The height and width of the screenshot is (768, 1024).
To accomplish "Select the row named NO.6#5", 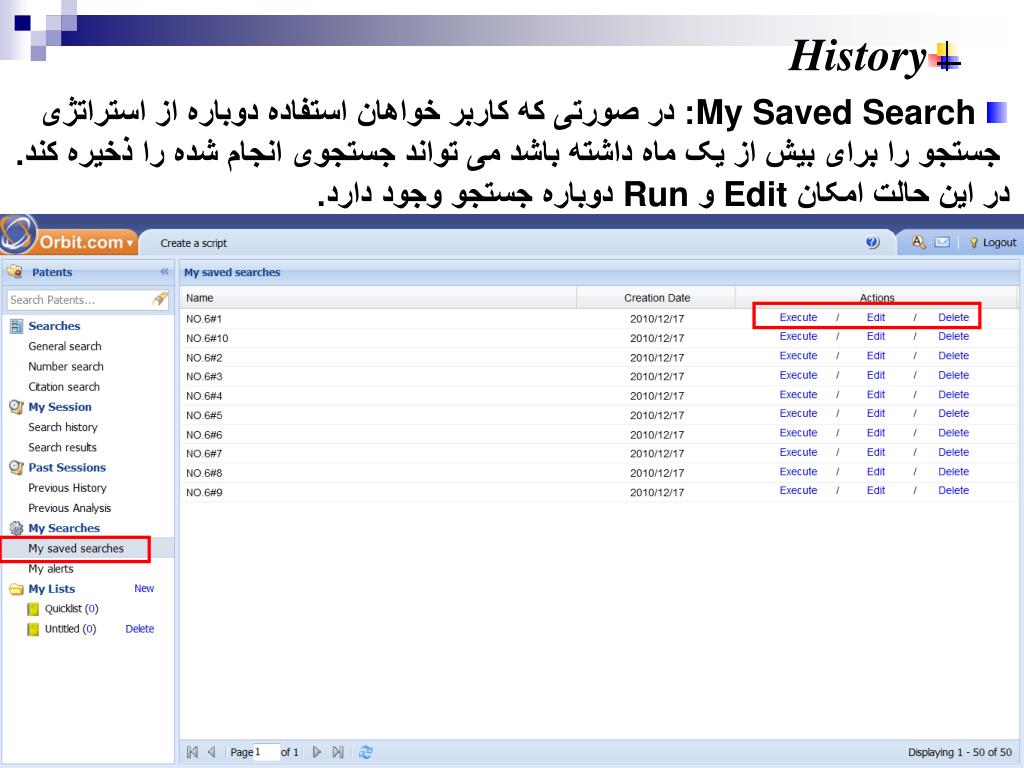I will pyautogui.click(x=599, y=415).
